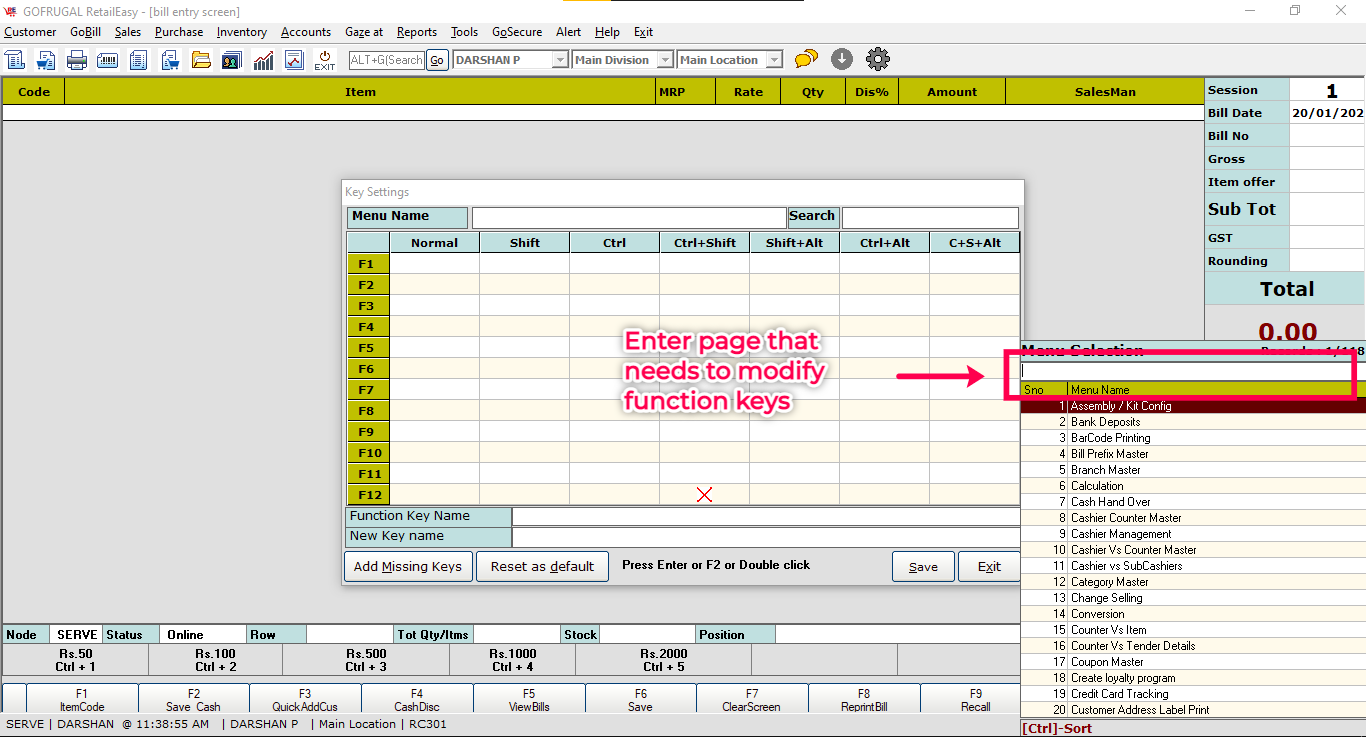The height and width of the screenshot is (737, 1366).
Task: Select Bank Deposits in the menu list
Action: [x=1193, y=422]
